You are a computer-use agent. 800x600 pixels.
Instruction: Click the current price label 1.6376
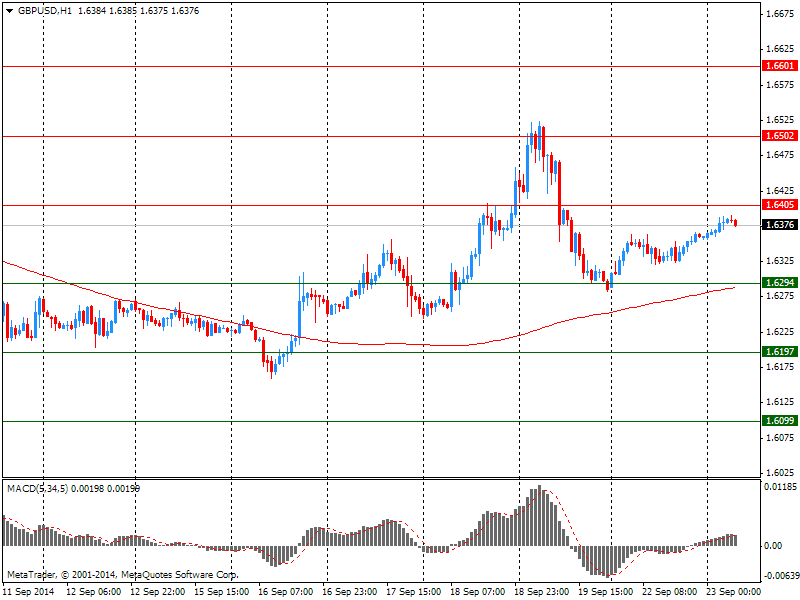[780, 224]
